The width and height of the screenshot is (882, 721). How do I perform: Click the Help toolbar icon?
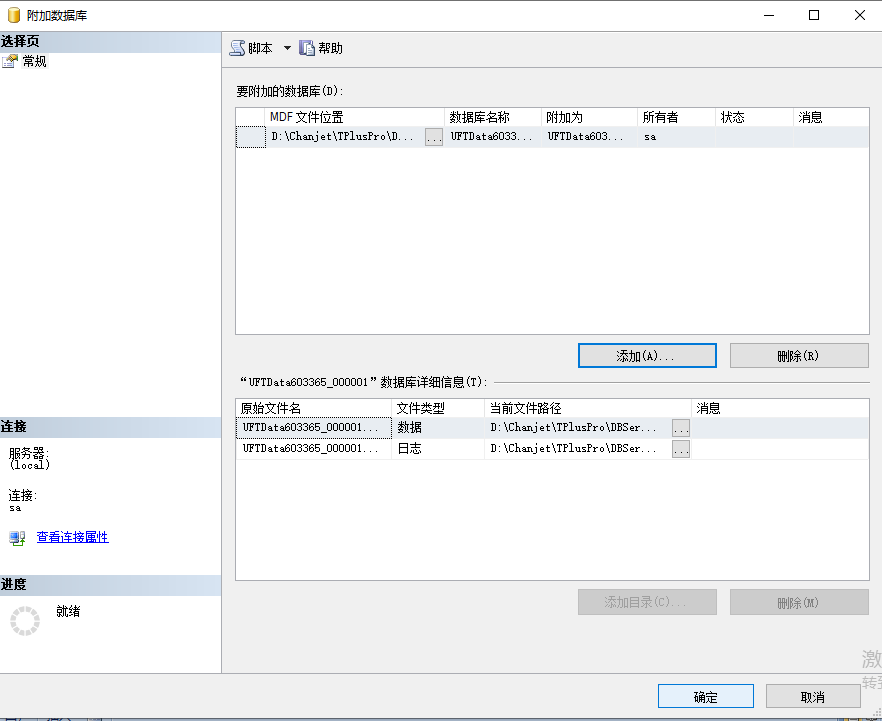pyautogui.click(x=308, y=48)
